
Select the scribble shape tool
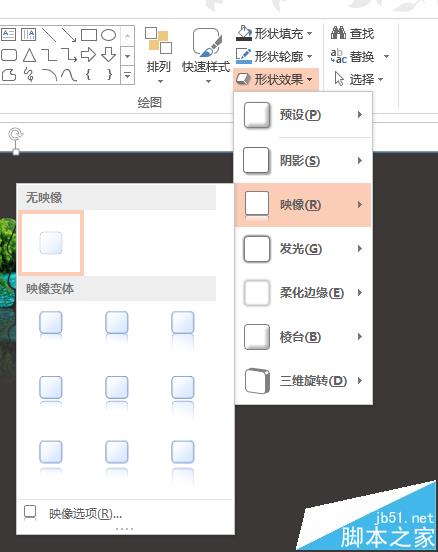(29, 75)
